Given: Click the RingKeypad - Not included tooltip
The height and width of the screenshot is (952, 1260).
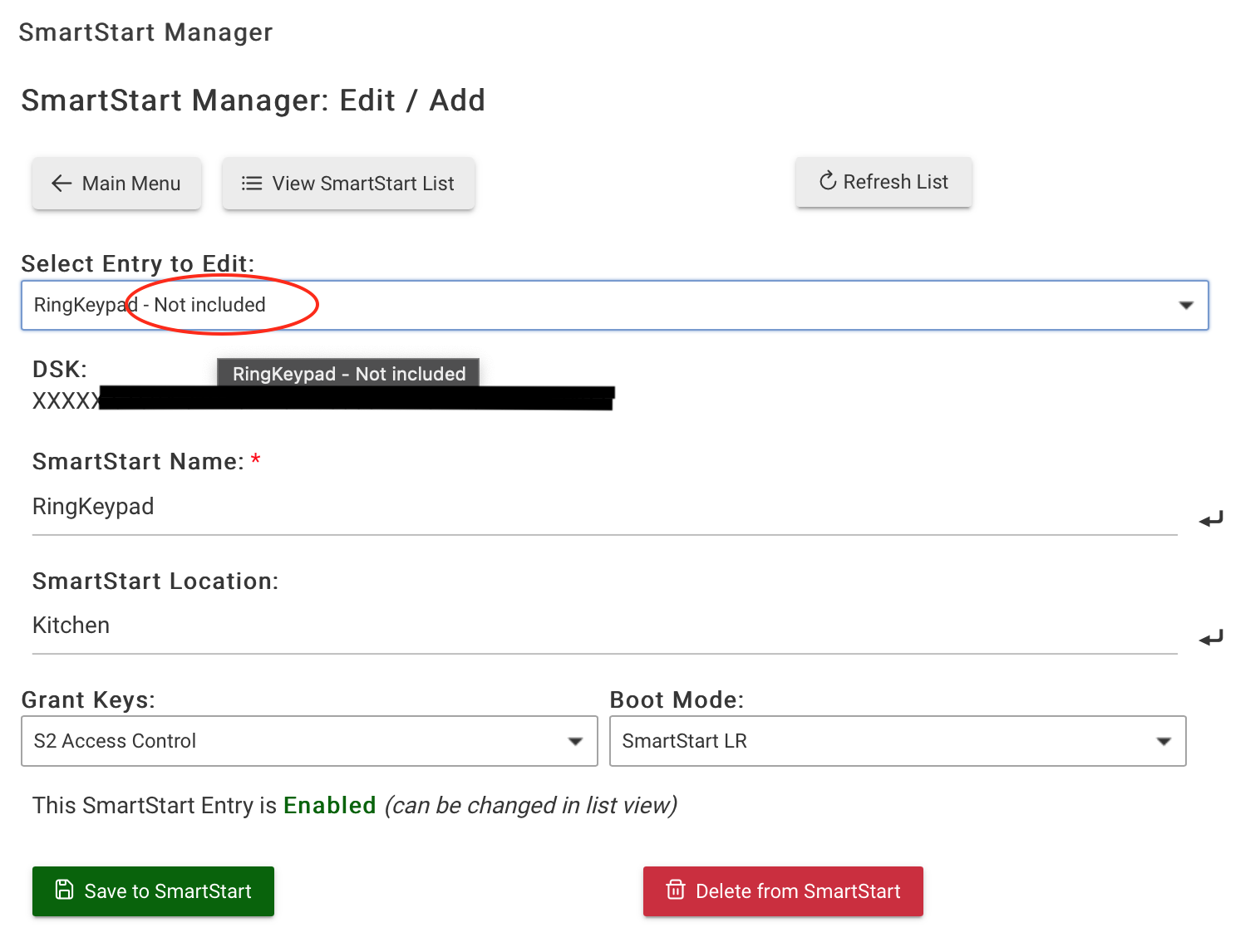Looking at the screenshot, I should 349,373.
